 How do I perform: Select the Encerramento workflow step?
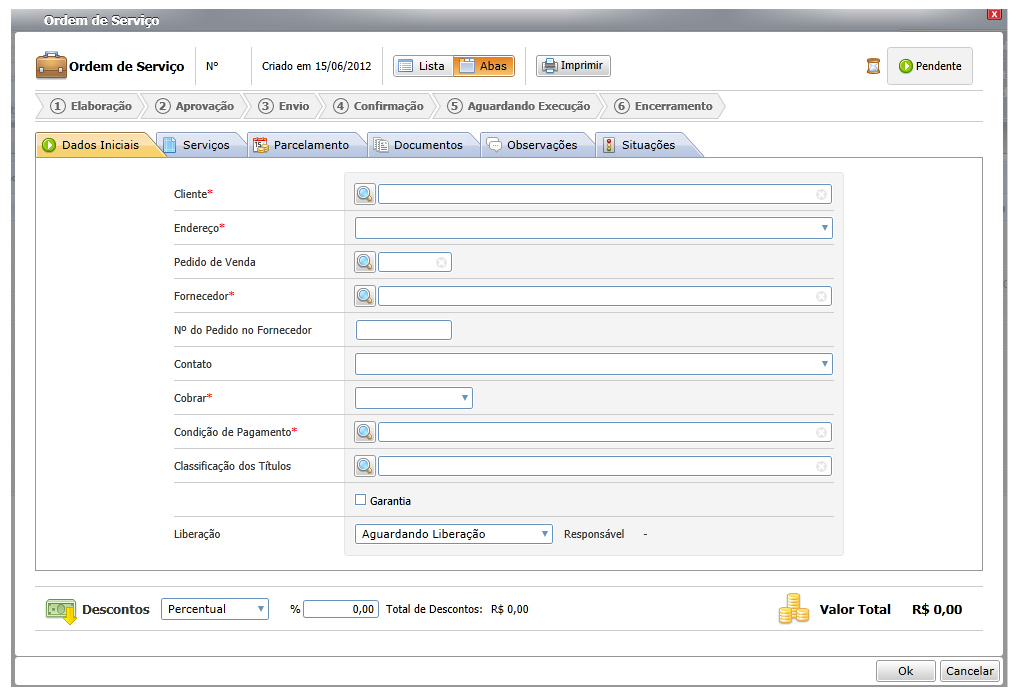tap(664, 106)
